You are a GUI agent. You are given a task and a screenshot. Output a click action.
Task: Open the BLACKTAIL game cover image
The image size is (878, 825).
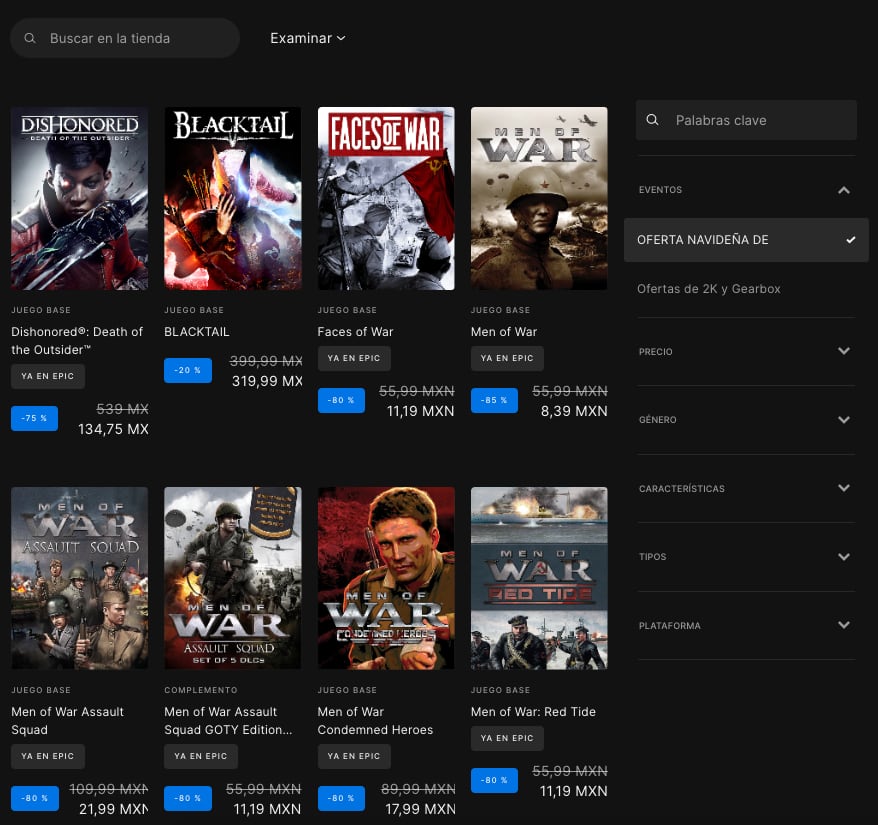click(x=232, y=198)
